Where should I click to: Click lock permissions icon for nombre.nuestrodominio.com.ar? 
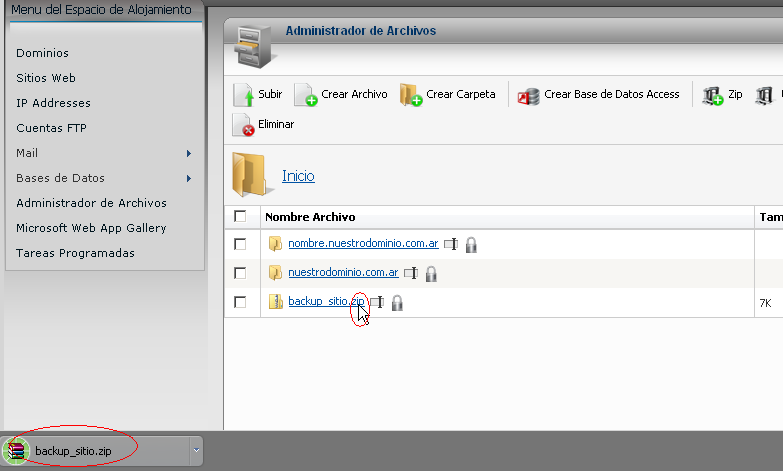(471, 245)
